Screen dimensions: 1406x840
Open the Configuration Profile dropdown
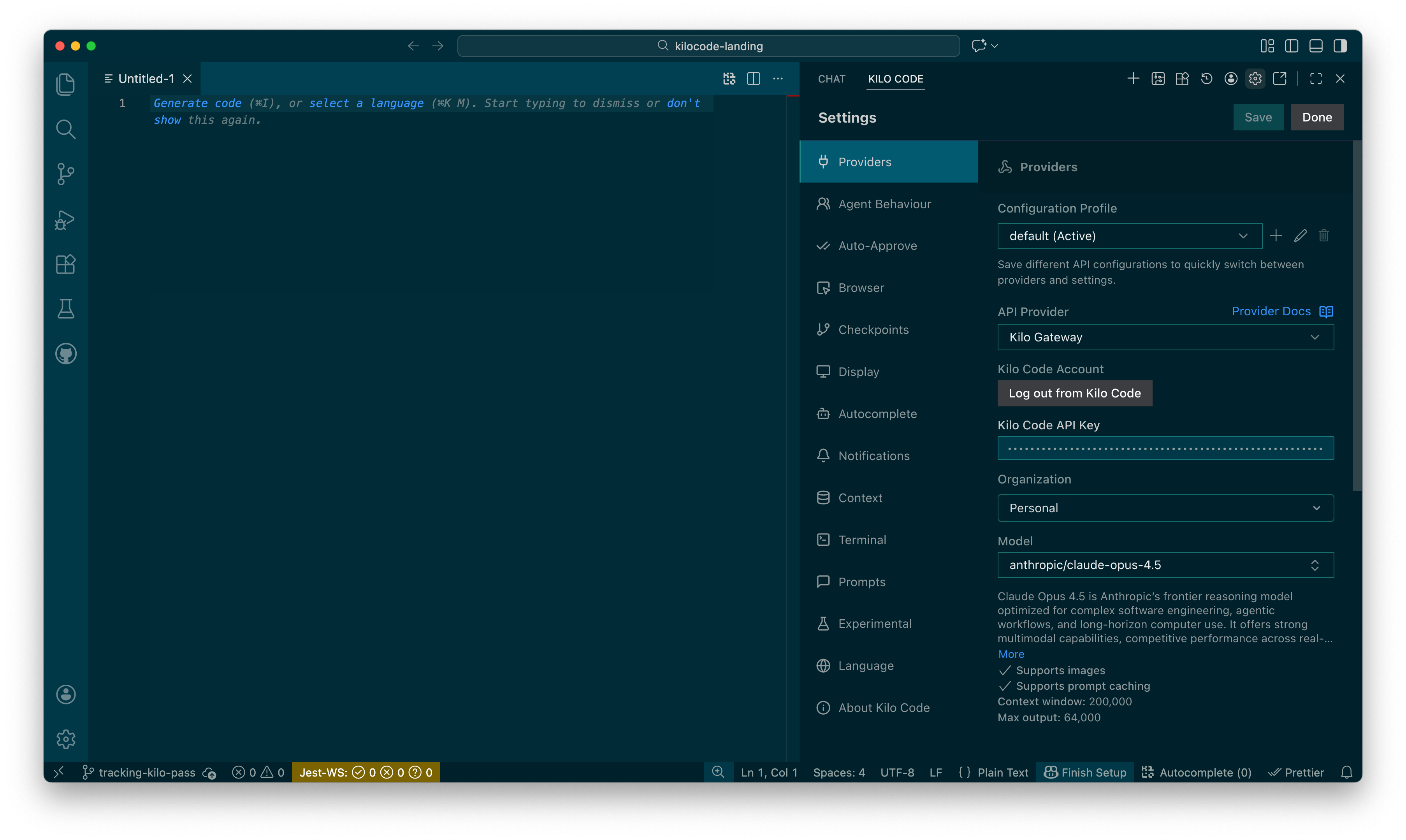(x=1129, y=236)
